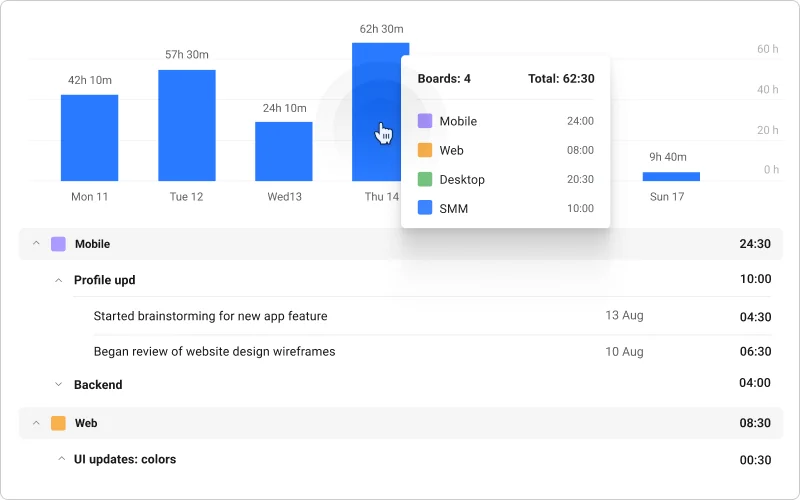The height and width of the screenshot is (500, 800).
Task: Click the 40 h axis label
Action: click(768, 90)
